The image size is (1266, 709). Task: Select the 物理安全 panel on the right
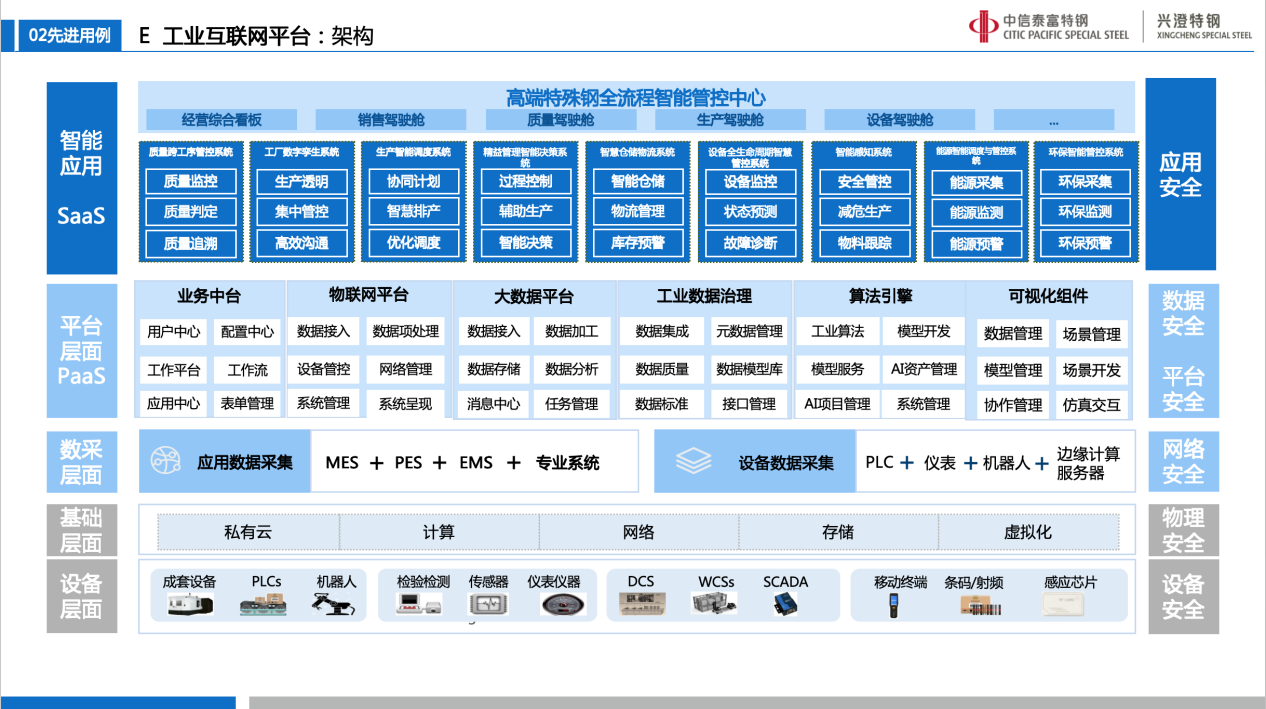click(1184, 530)
